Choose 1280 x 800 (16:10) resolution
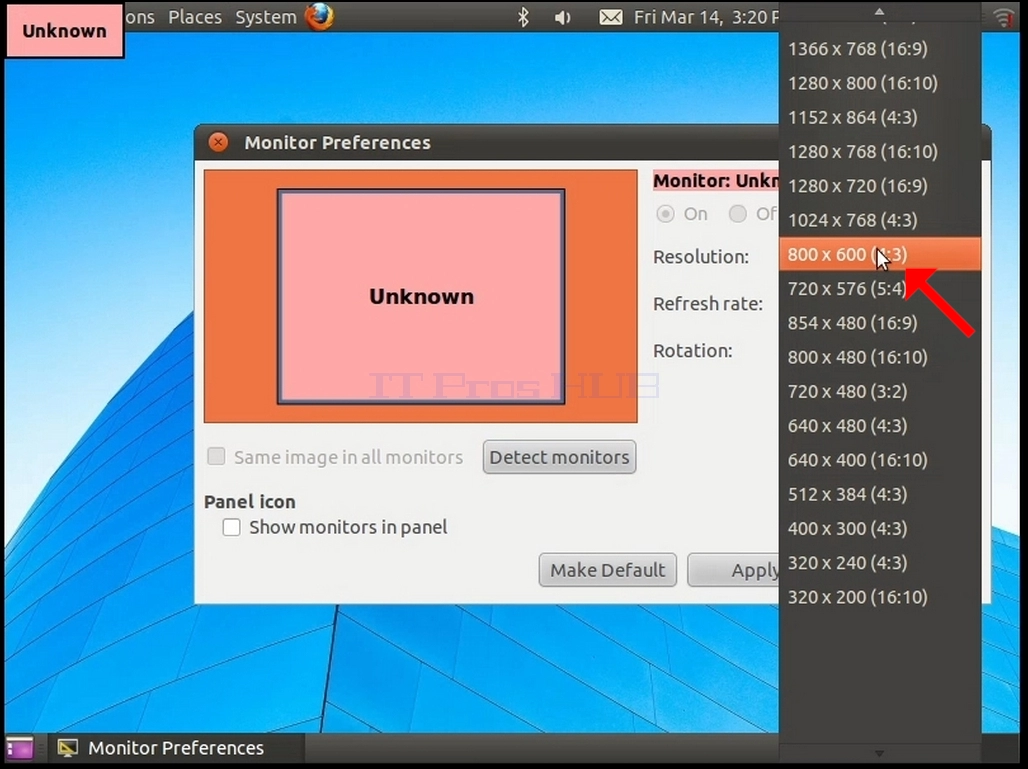This screenshot has width=1028, height=769. coord(880,83)
